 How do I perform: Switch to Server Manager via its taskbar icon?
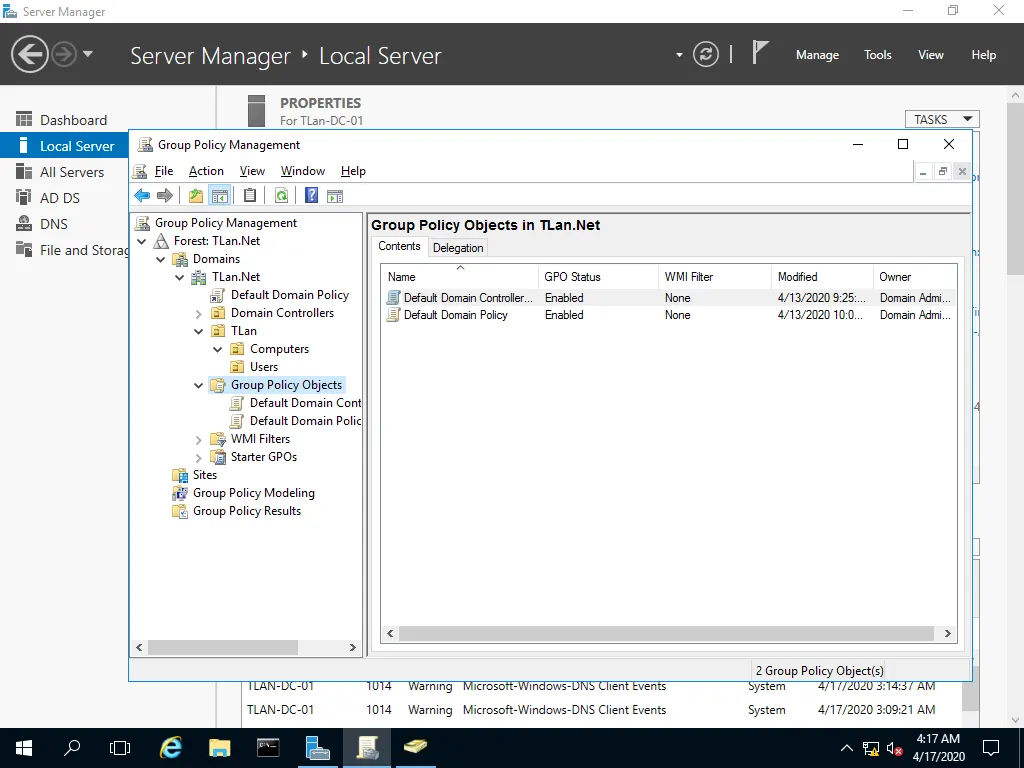[x=317, y=748]
